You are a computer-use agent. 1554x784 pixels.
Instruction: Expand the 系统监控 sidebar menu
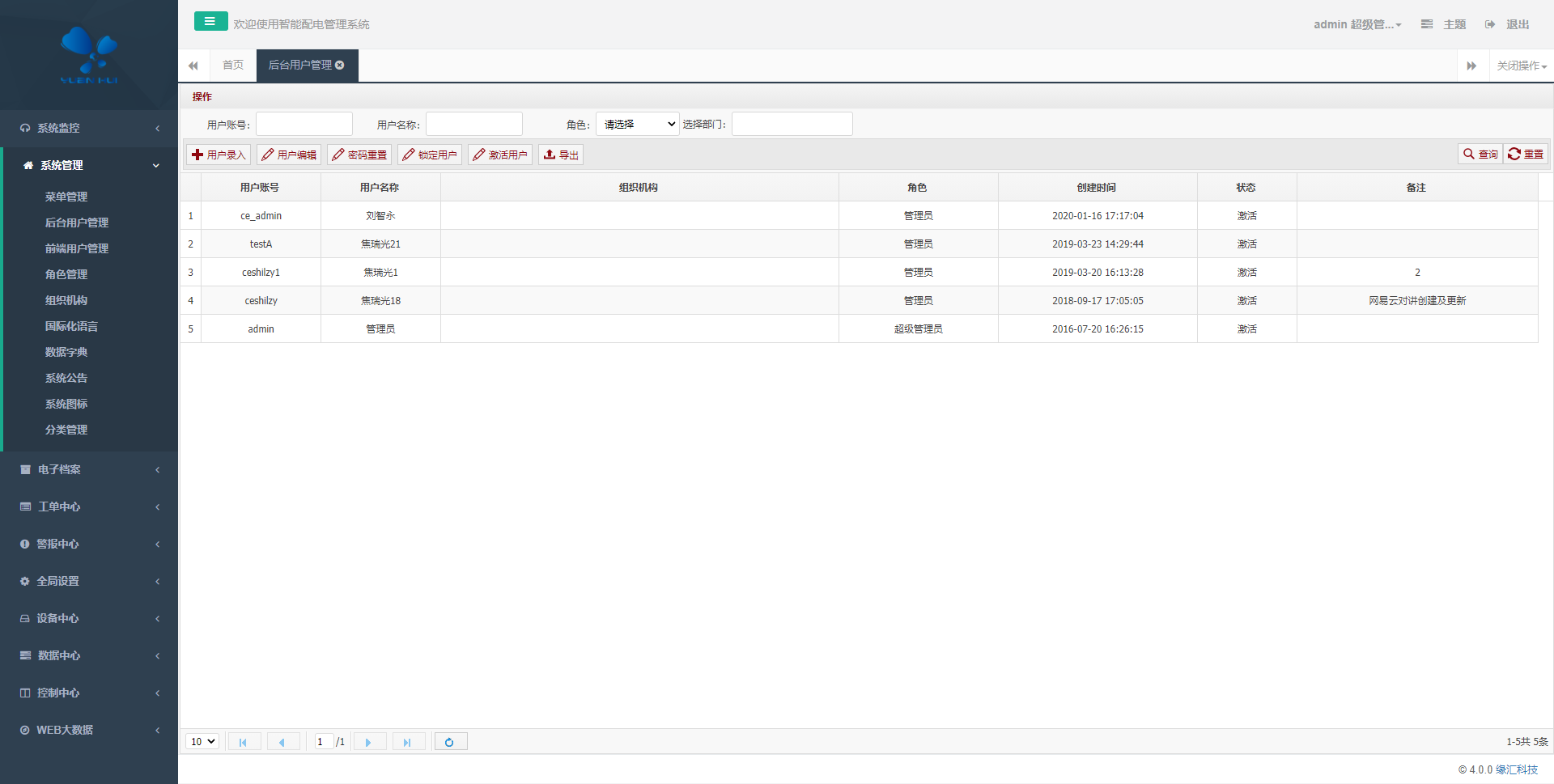click(x=89, y=128)
